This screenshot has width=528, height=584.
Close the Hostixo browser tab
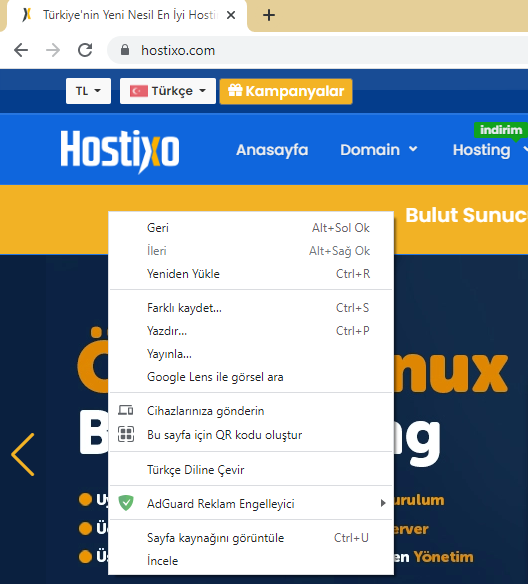coord(231,15)
